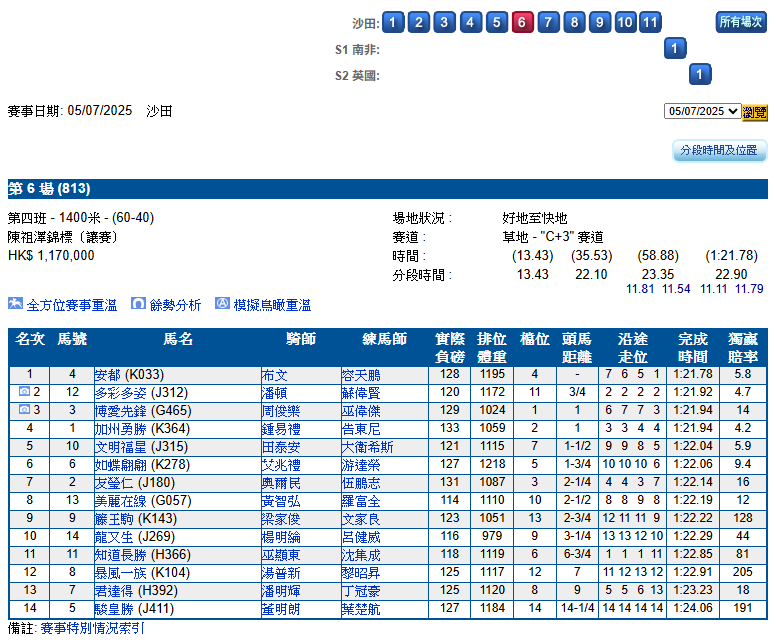This screenshot has width=776, height=644.
Task: Open 分段時間及位置 sectional times button
Action: 719,150
